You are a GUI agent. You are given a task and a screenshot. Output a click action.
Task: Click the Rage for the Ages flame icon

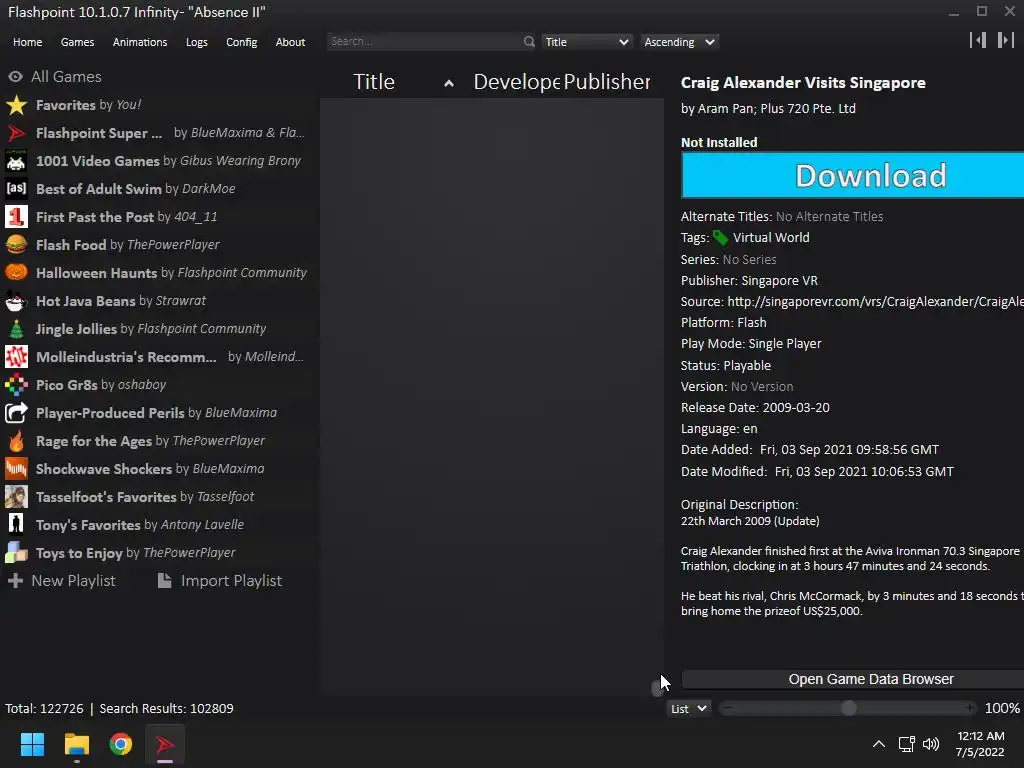coord(16,441)
